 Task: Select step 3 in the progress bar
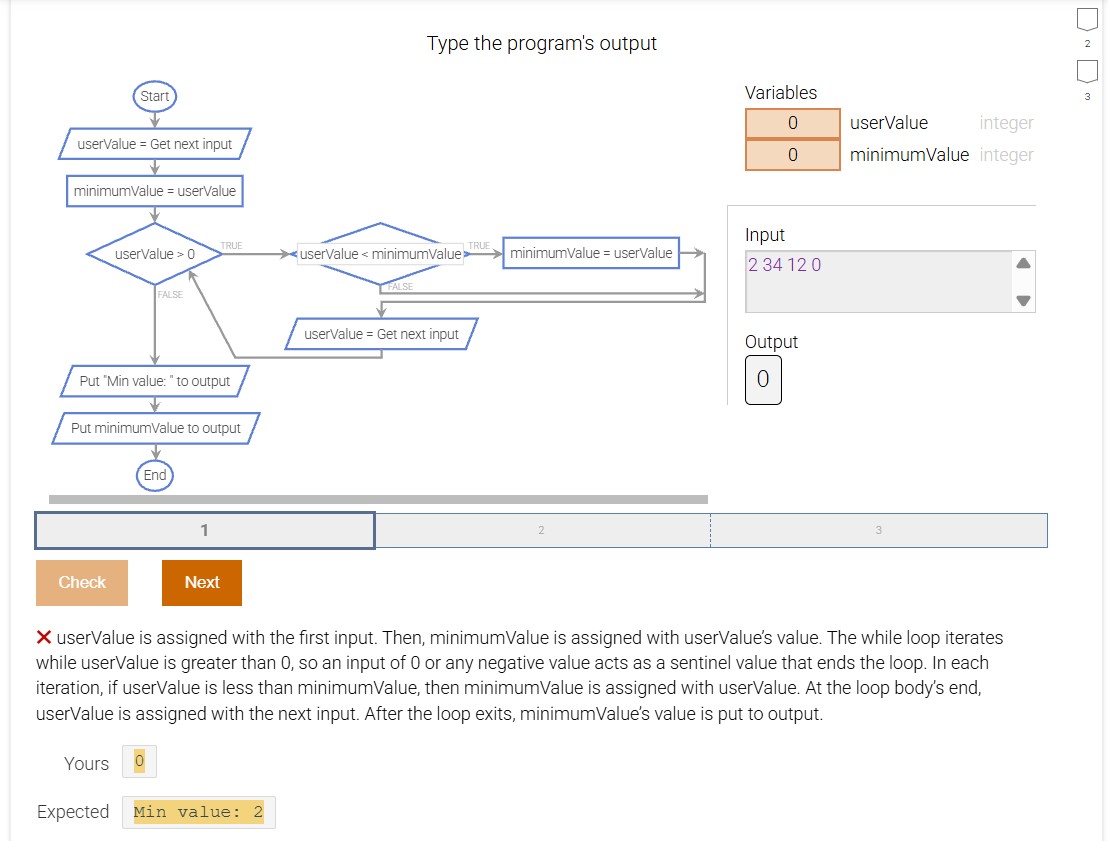(x=878, y=530)
